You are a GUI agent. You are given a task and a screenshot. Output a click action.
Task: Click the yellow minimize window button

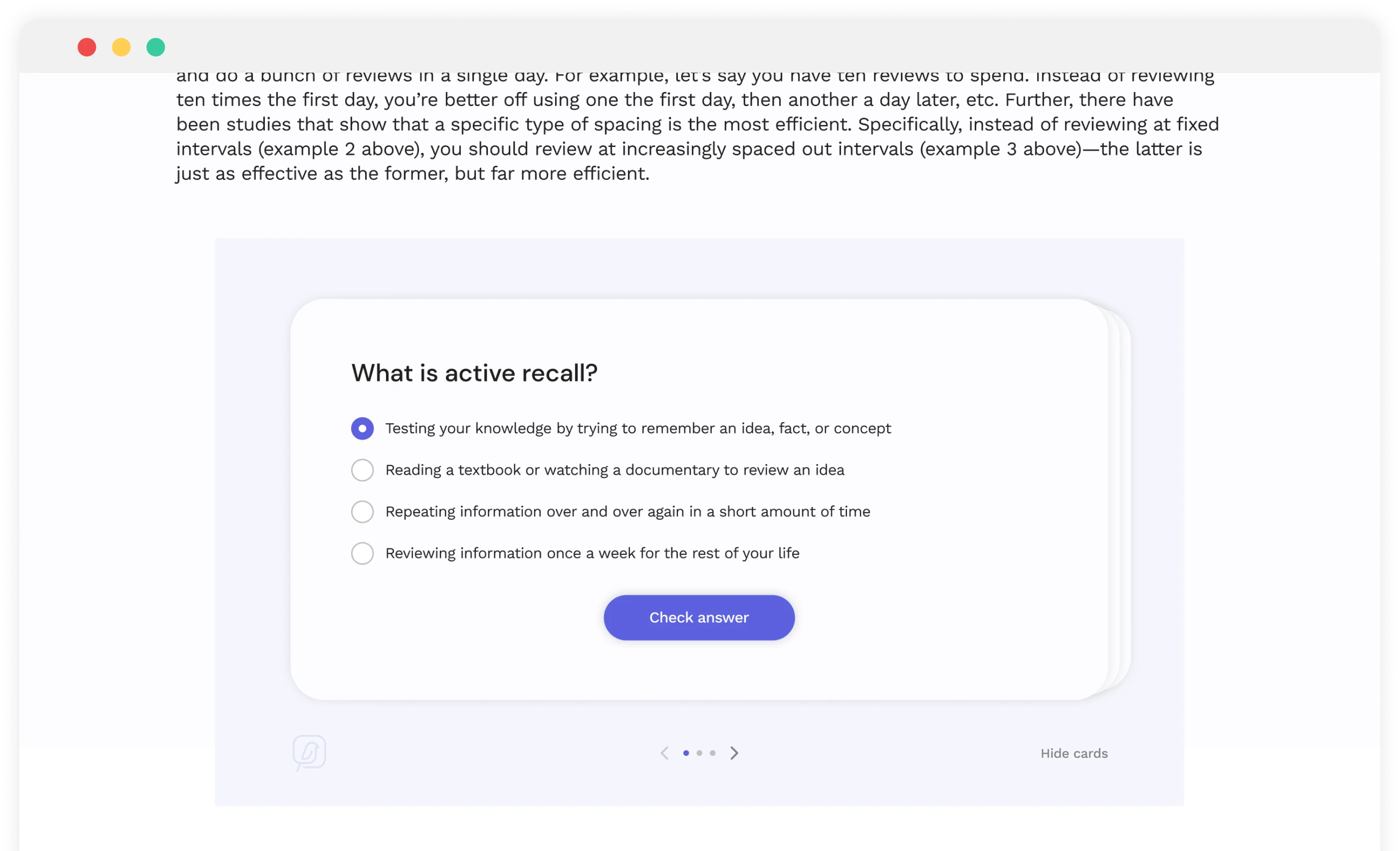pos(121,47)
